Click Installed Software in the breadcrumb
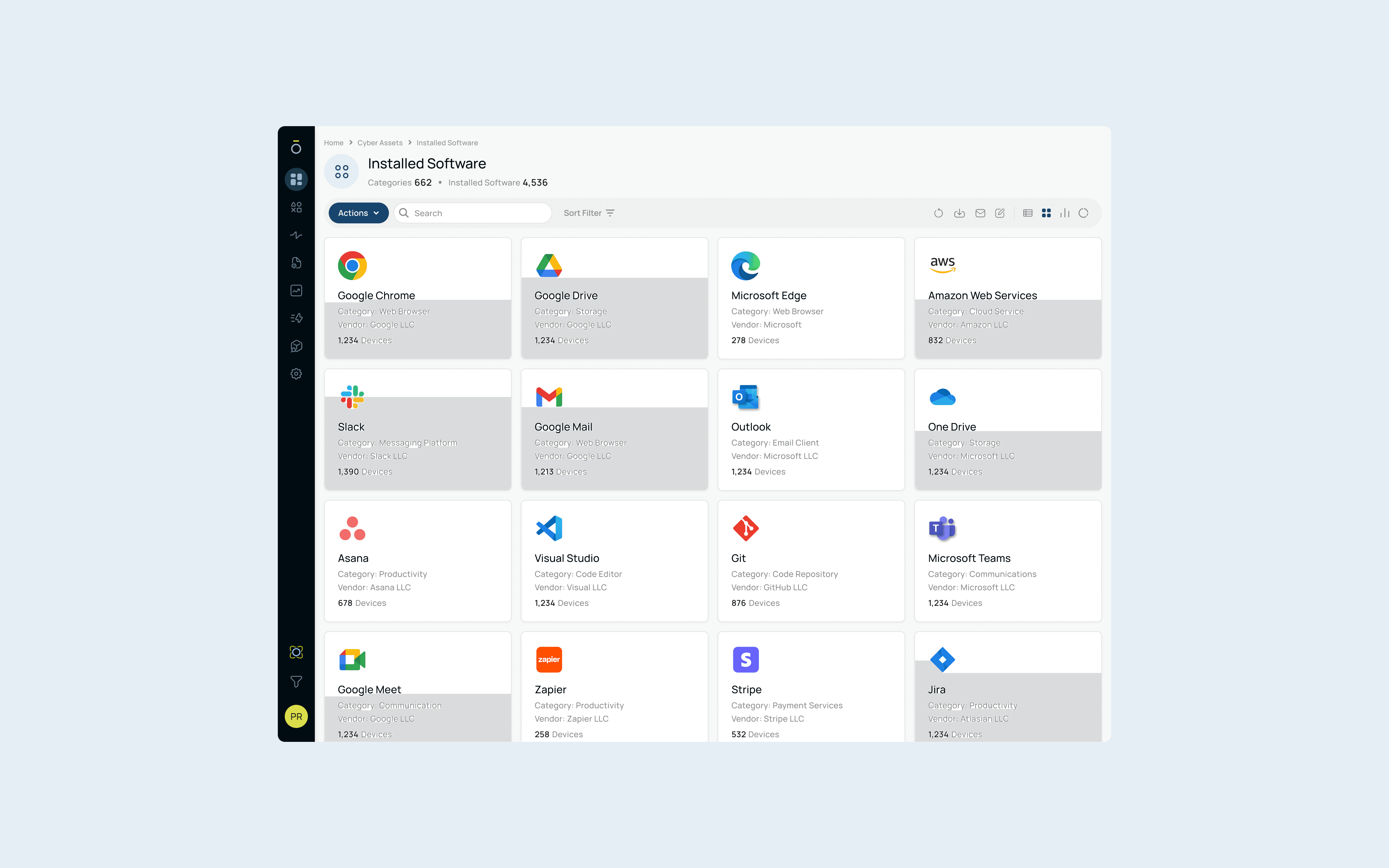The image size is (1389, 868). (x=447, y=143)
